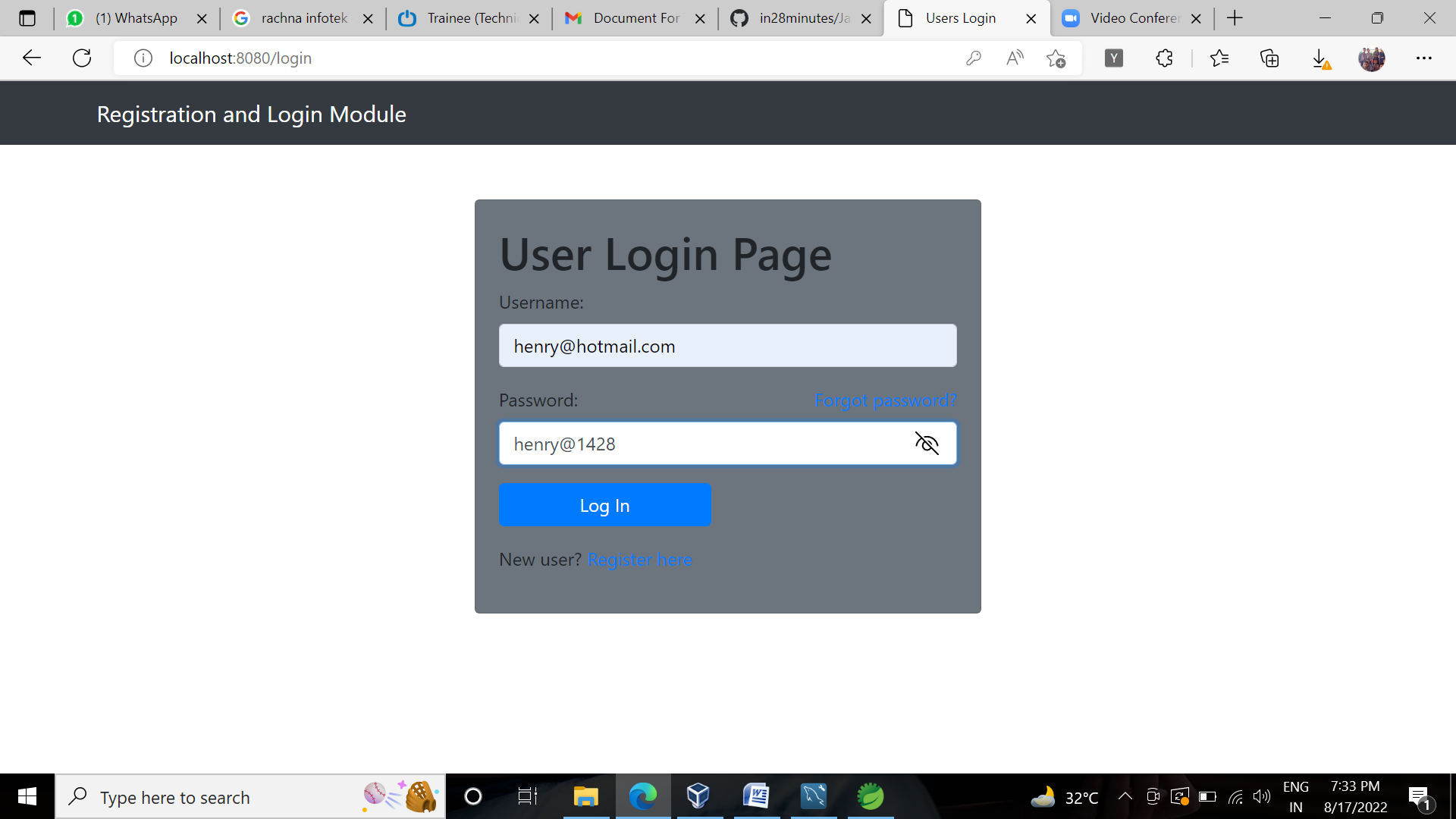The height and width of the screenshot is (819, 1456).
Task: Open the Y extension next to address bar
Action: coord(1114,58)
